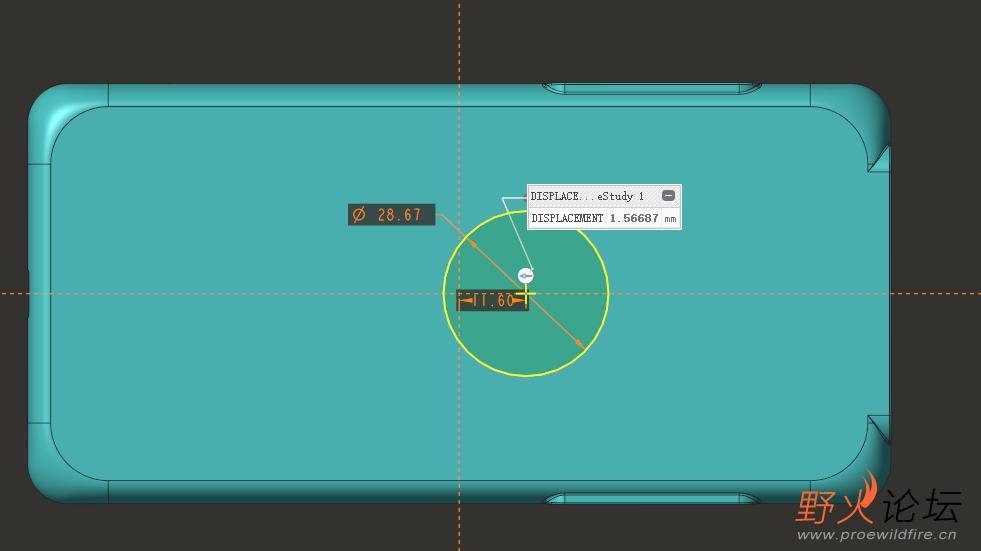Collapse the DISPLACE eStudy 1 callout
Image resolution: width=981 pixels, height=551 pixels.
[668, 196]
